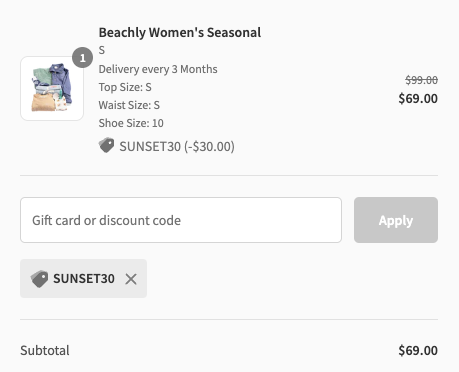The width and height of the screenshot is (459, 372).
Task: Click the Top Size: S detail
Action: point(125,87)
